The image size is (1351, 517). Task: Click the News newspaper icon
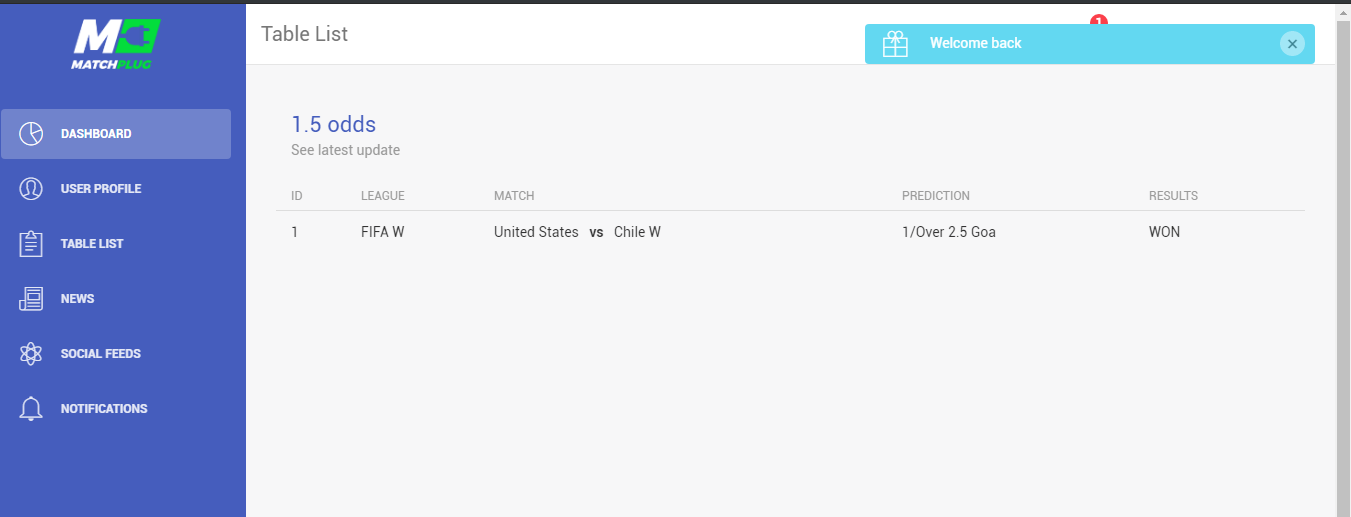pyautogui.click(x=31, y=299)
